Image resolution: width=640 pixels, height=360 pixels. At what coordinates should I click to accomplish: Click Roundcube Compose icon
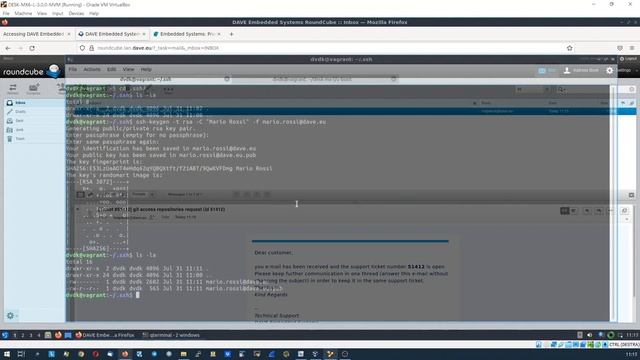point(33,89)
